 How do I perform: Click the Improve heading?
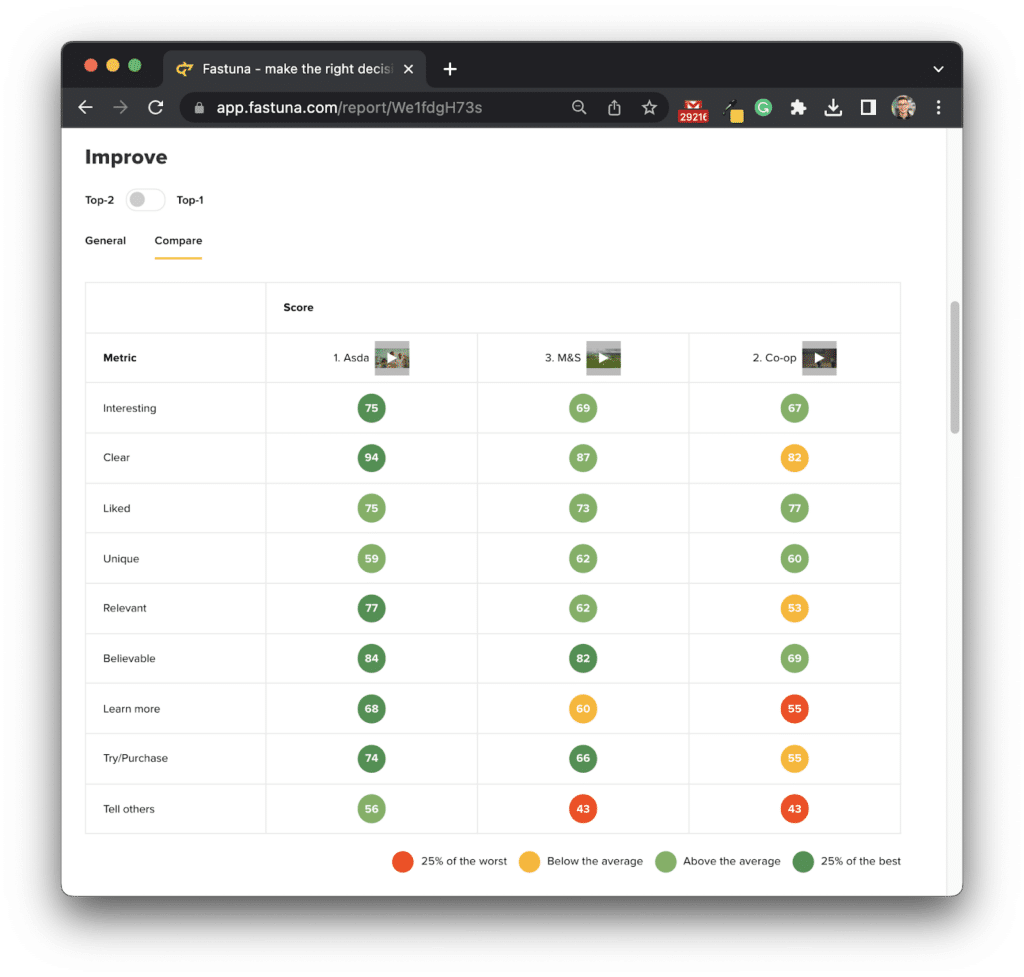[126, 157]
